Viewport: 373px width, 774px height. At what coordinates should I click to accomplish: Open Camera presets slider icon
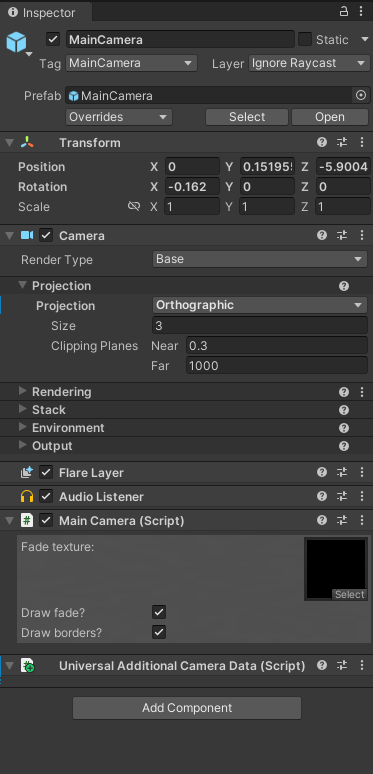342,235
